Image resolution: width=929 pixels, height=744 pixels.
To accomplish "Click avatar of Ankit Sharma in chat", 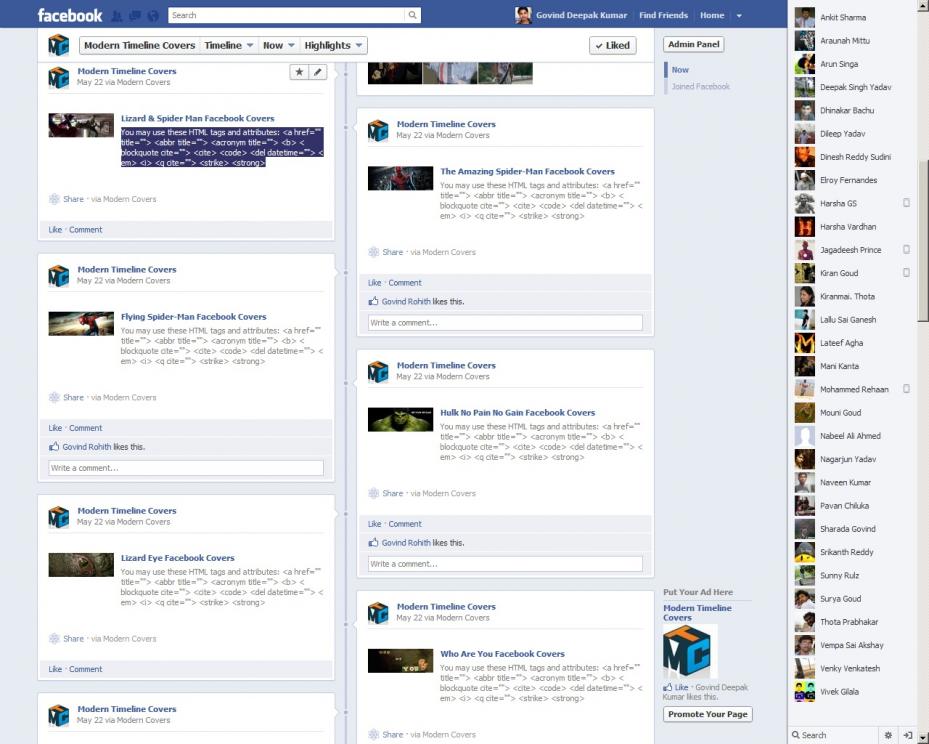I will click(805, 18).
